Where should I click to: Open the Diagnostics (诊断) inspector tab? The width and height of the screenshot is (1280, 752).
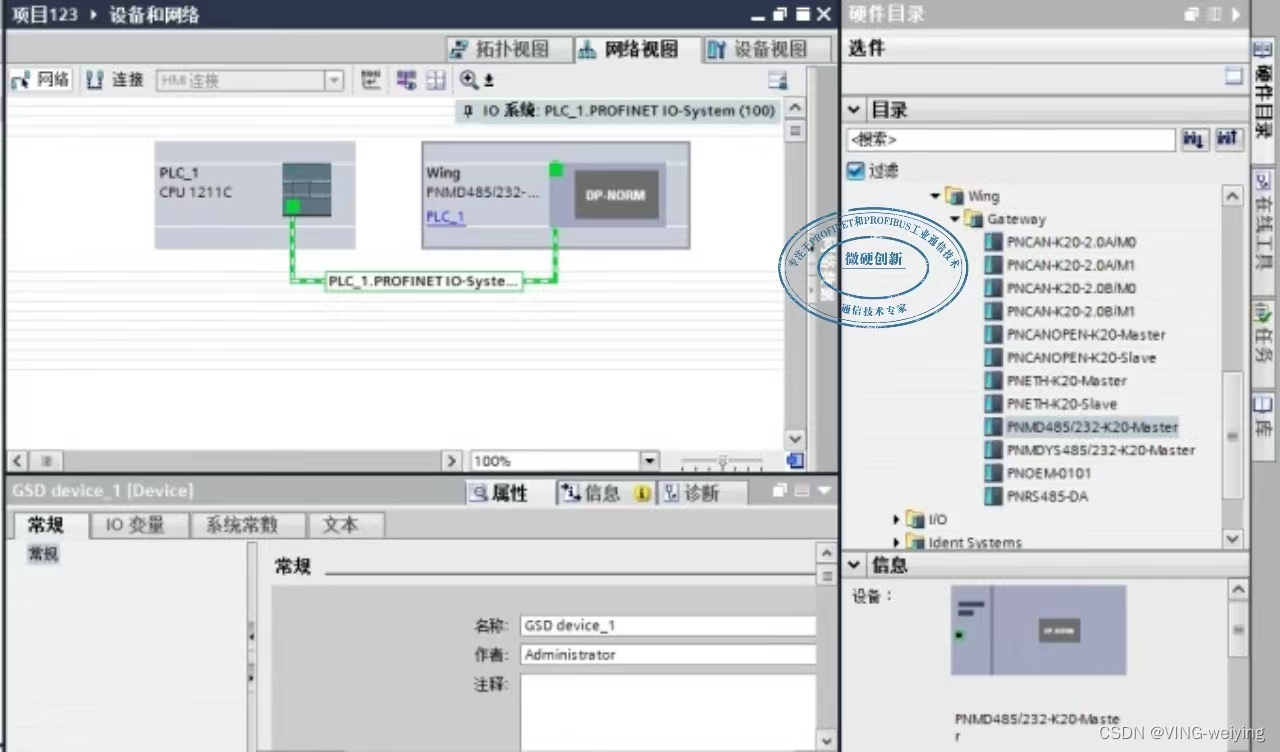tap(701, 493)
